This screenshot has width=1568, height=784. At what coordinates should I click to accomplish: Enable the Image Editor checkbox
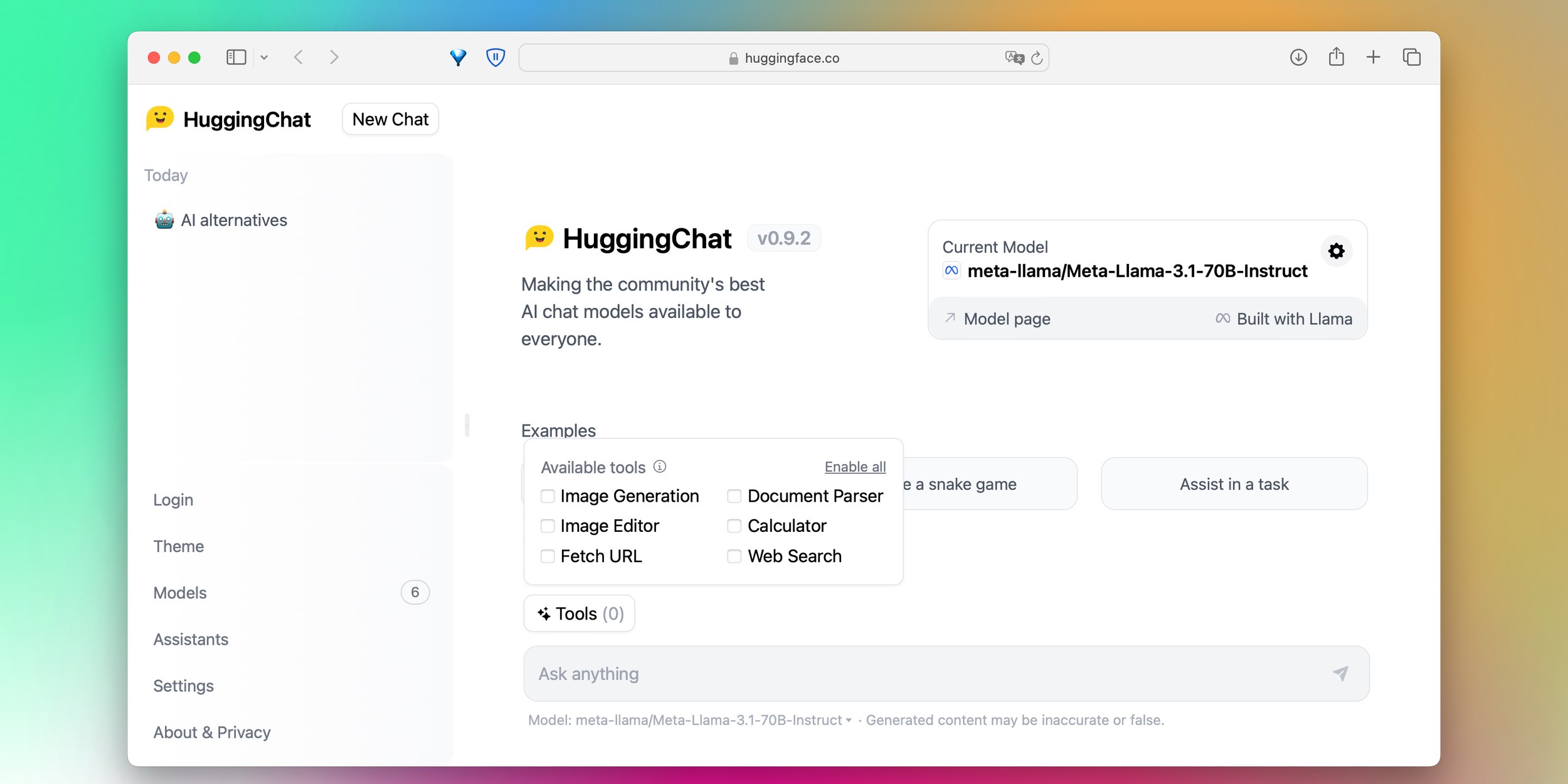tap(548, 526)
